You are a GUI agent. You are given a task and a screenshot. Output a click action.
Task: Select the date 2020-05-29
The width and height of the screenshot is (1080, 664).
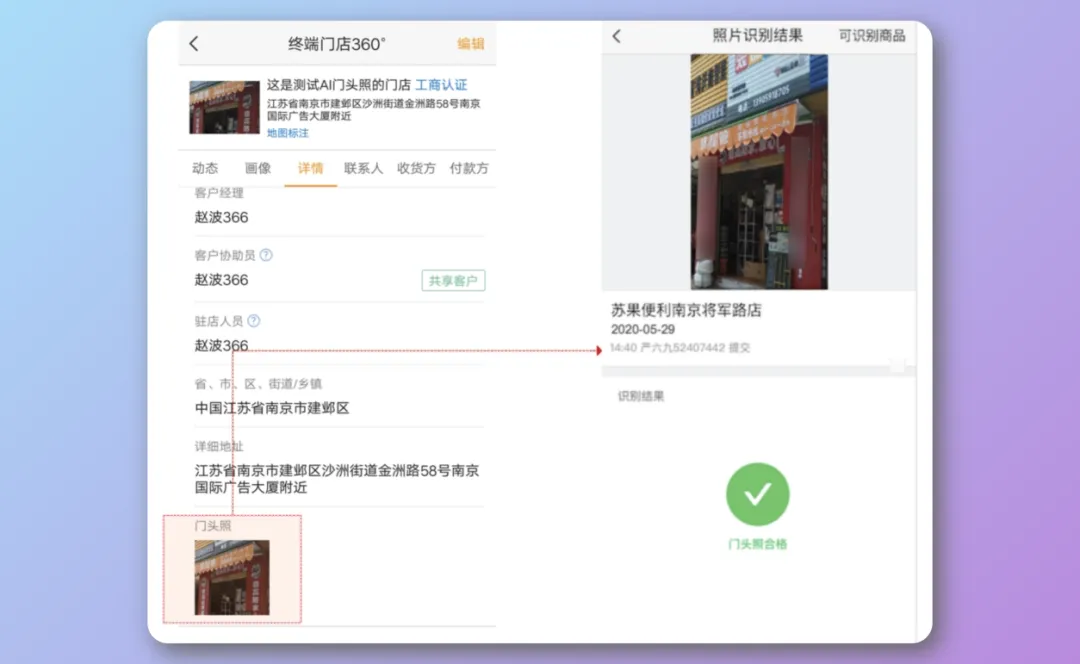643,329
